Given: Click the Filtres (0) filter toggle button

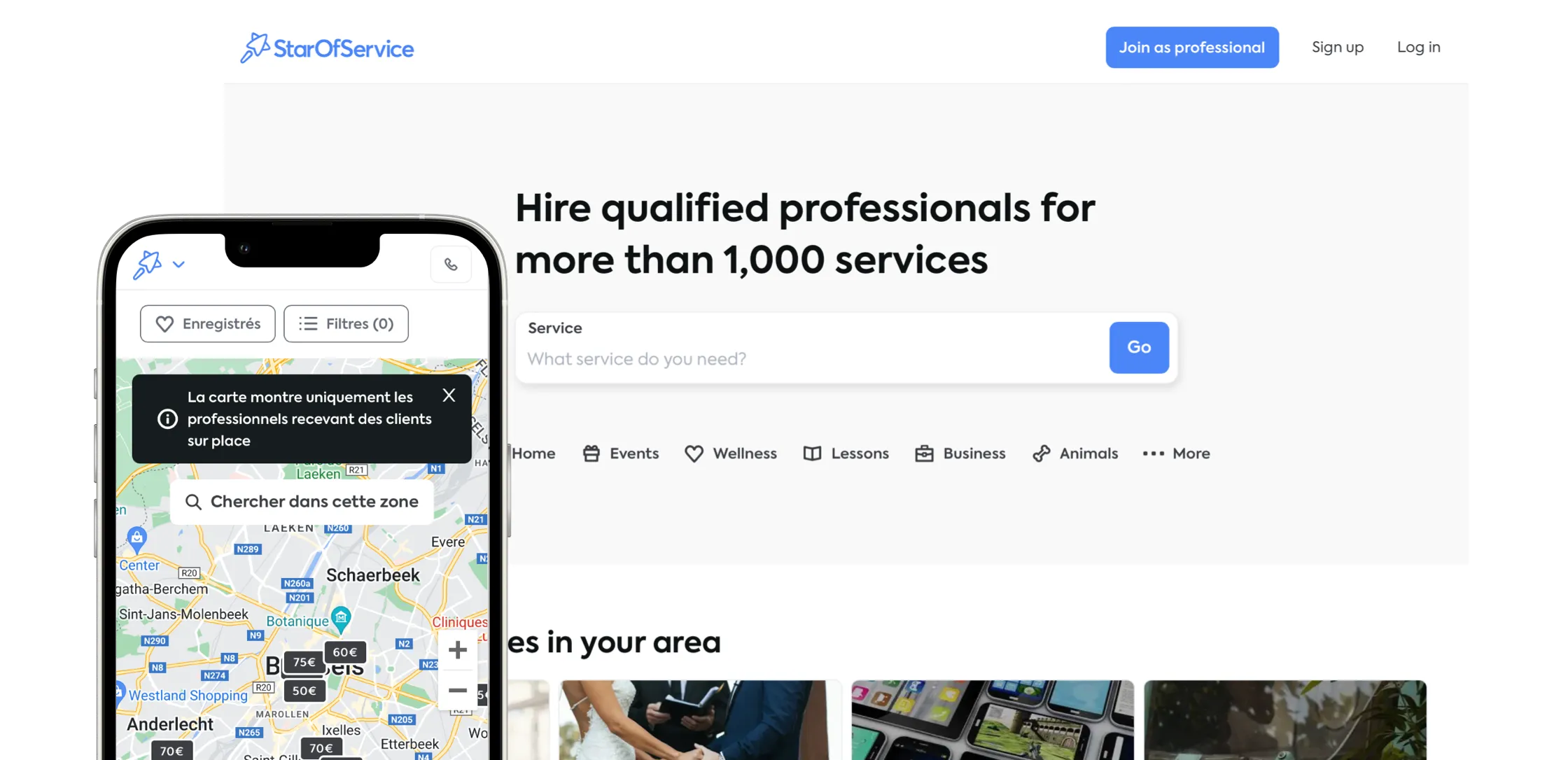Looking at the screenshot, I should coord(346,323).
